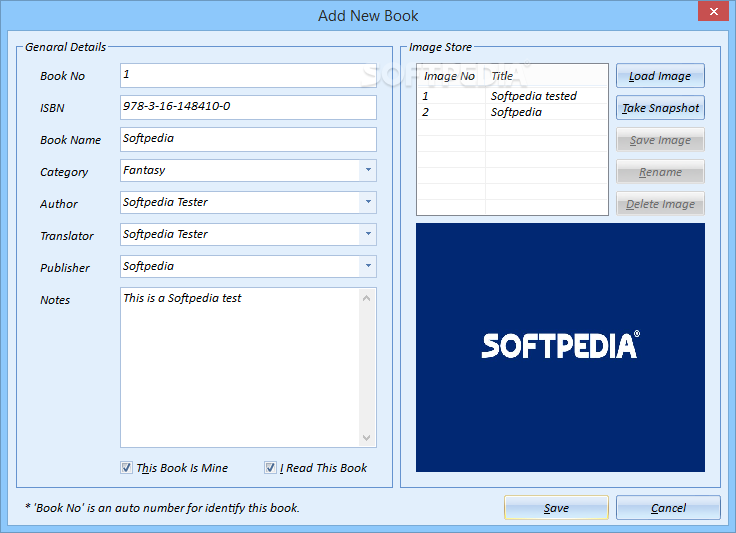Click the Notes scrollbar up arrow
This screenshot has width=736, height=533.
coord(367,298)
